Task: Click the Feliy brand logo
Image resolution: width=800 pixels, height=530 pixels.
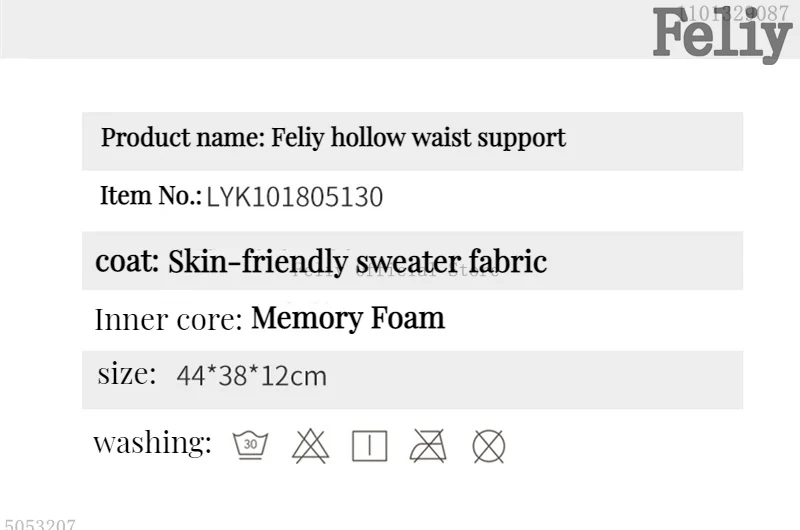Action: click(720, 38)
